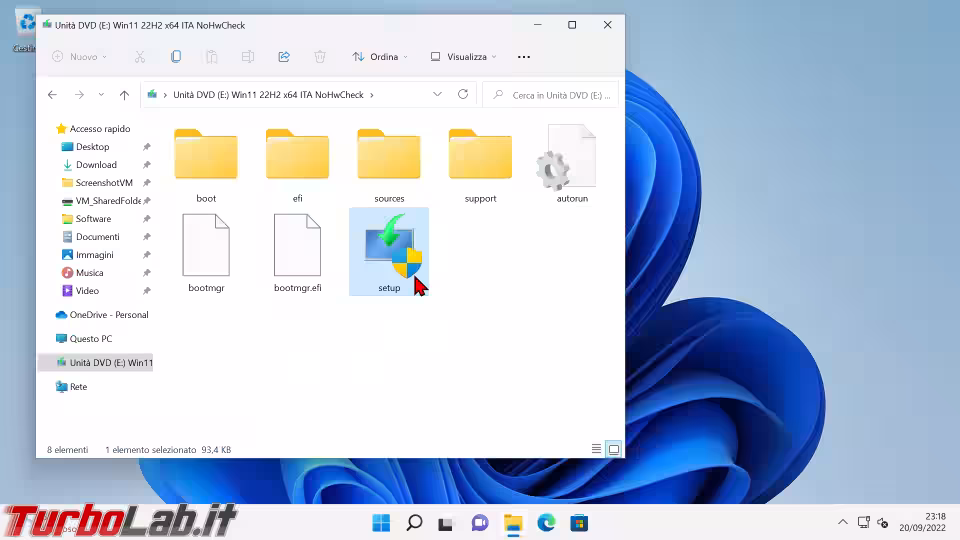Open Microsoft Store from taskbar
960x540 pixels.
click(579, 523)
